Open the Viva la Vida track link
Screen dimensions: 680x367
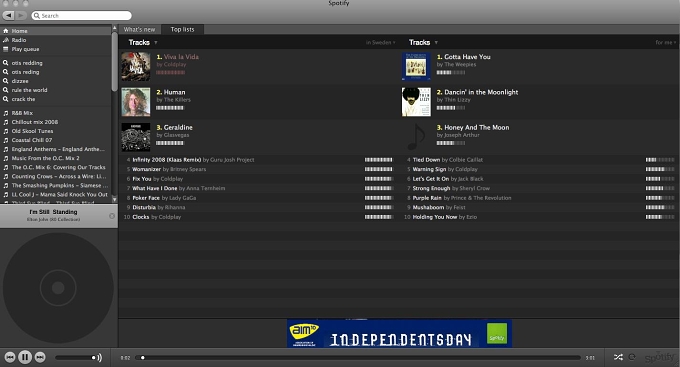click(x=181, y=57)
